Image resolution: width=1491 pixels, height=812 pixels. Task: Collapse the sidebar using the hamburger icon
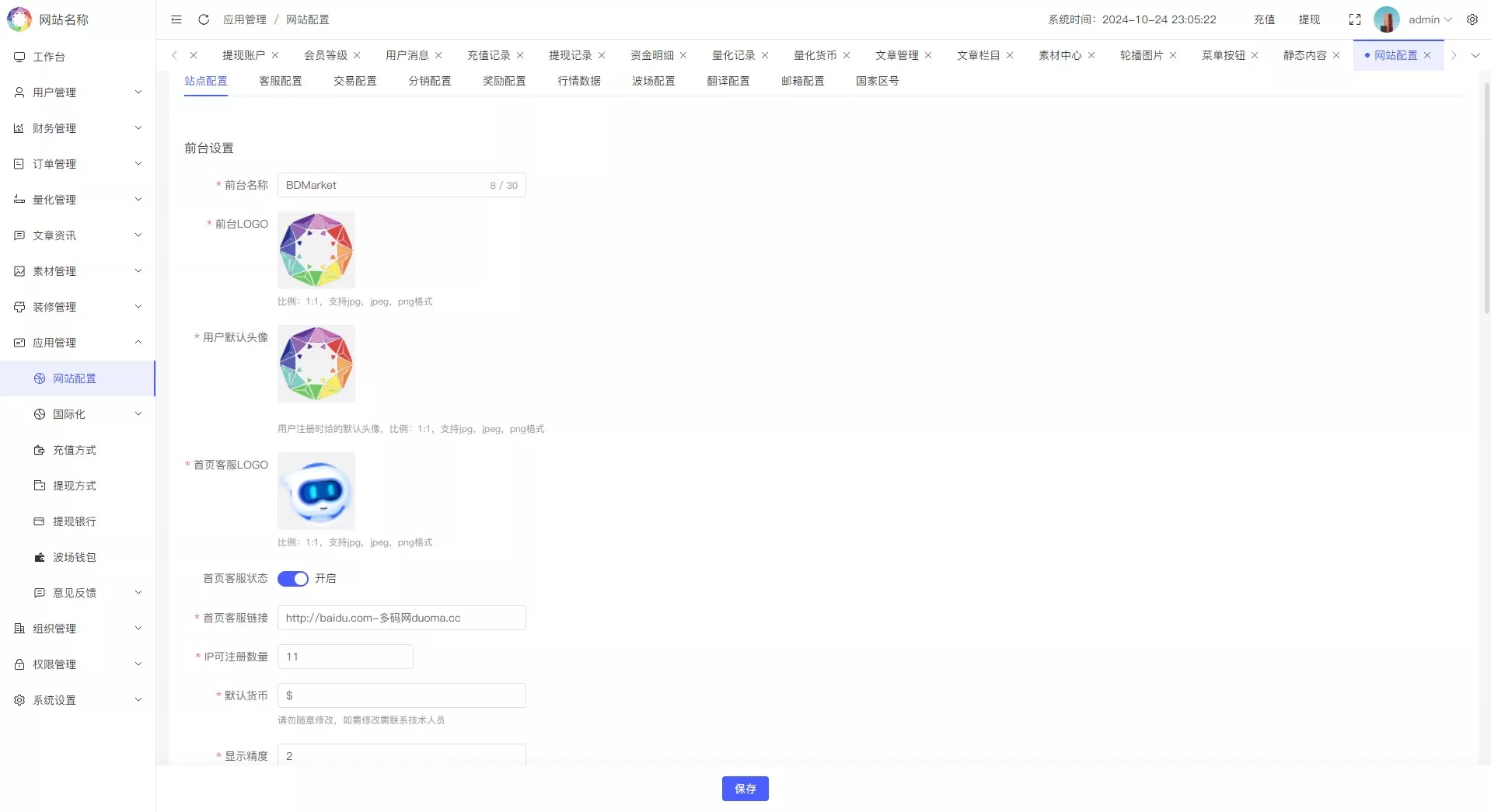tap(176, 19)
